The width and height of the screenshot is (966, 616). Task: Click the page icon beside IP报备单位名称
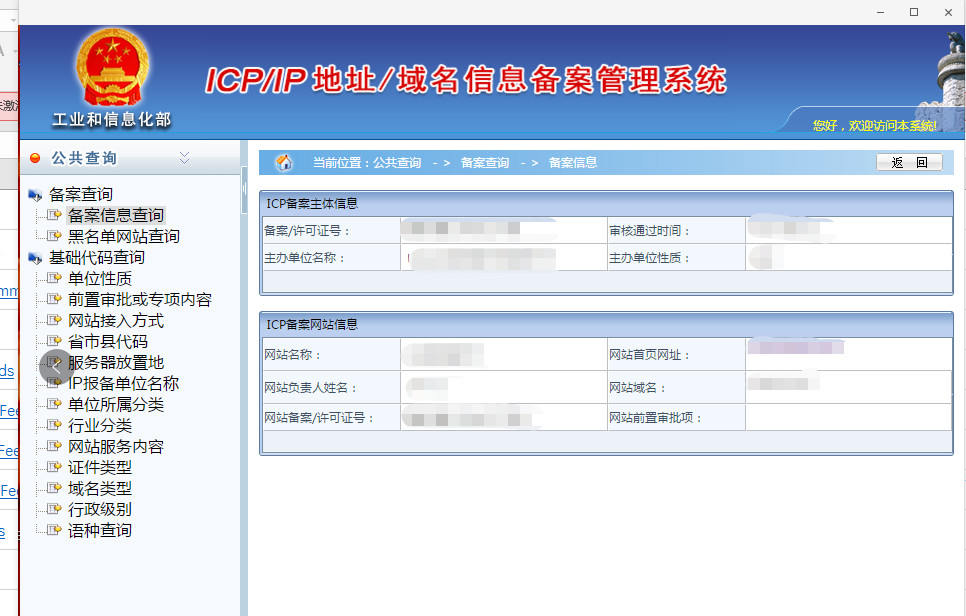coord(54,383)
